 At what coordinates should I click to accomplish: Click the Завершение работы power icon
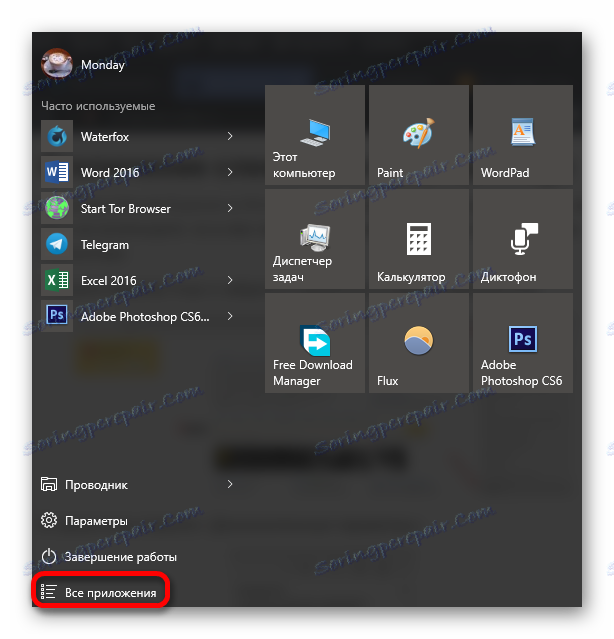49,556
